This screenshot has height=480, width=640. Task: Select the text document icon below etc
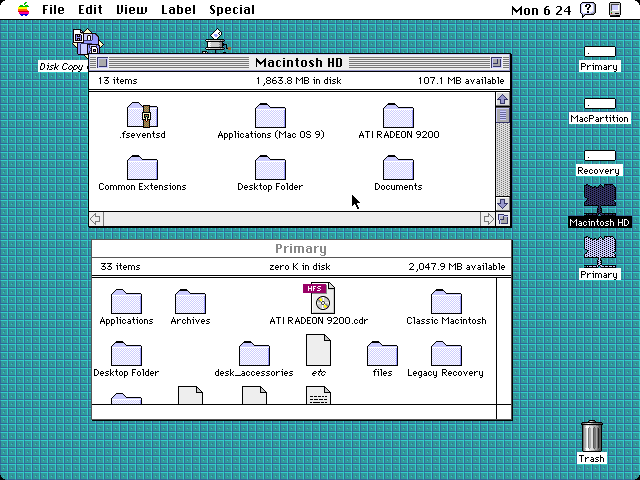[318, 395]
